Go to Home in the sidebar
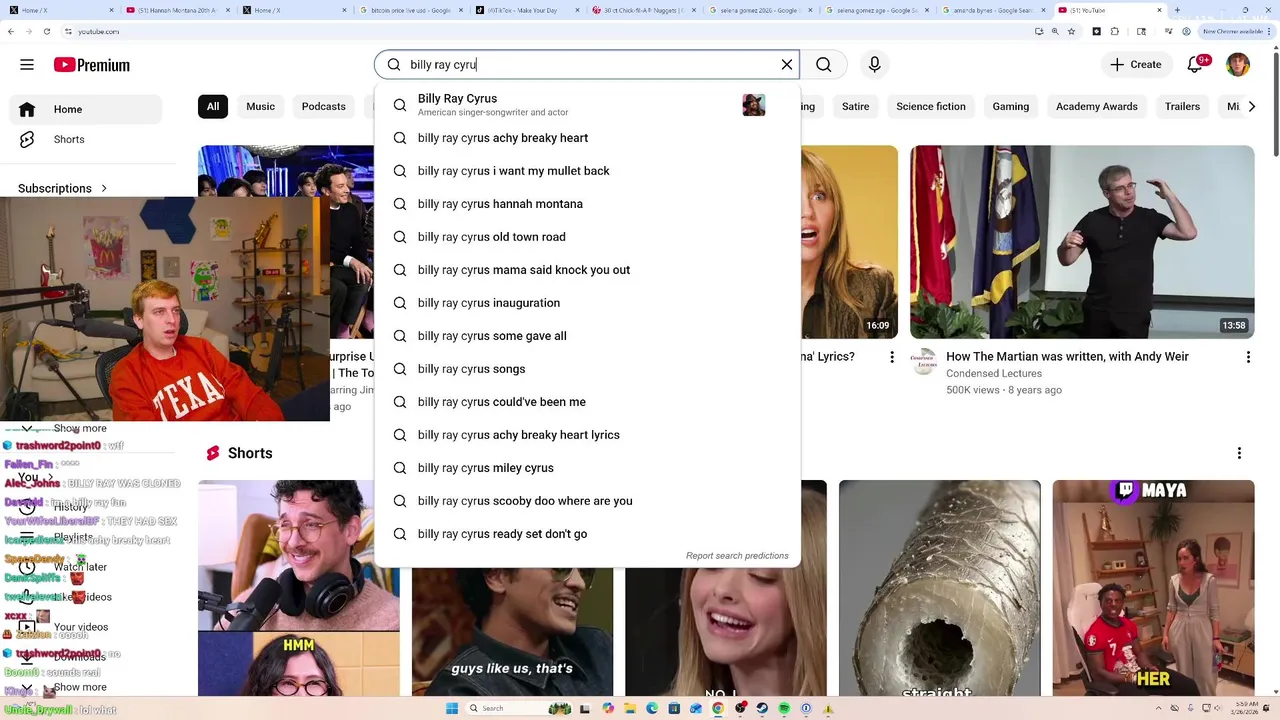 (85, 109)
